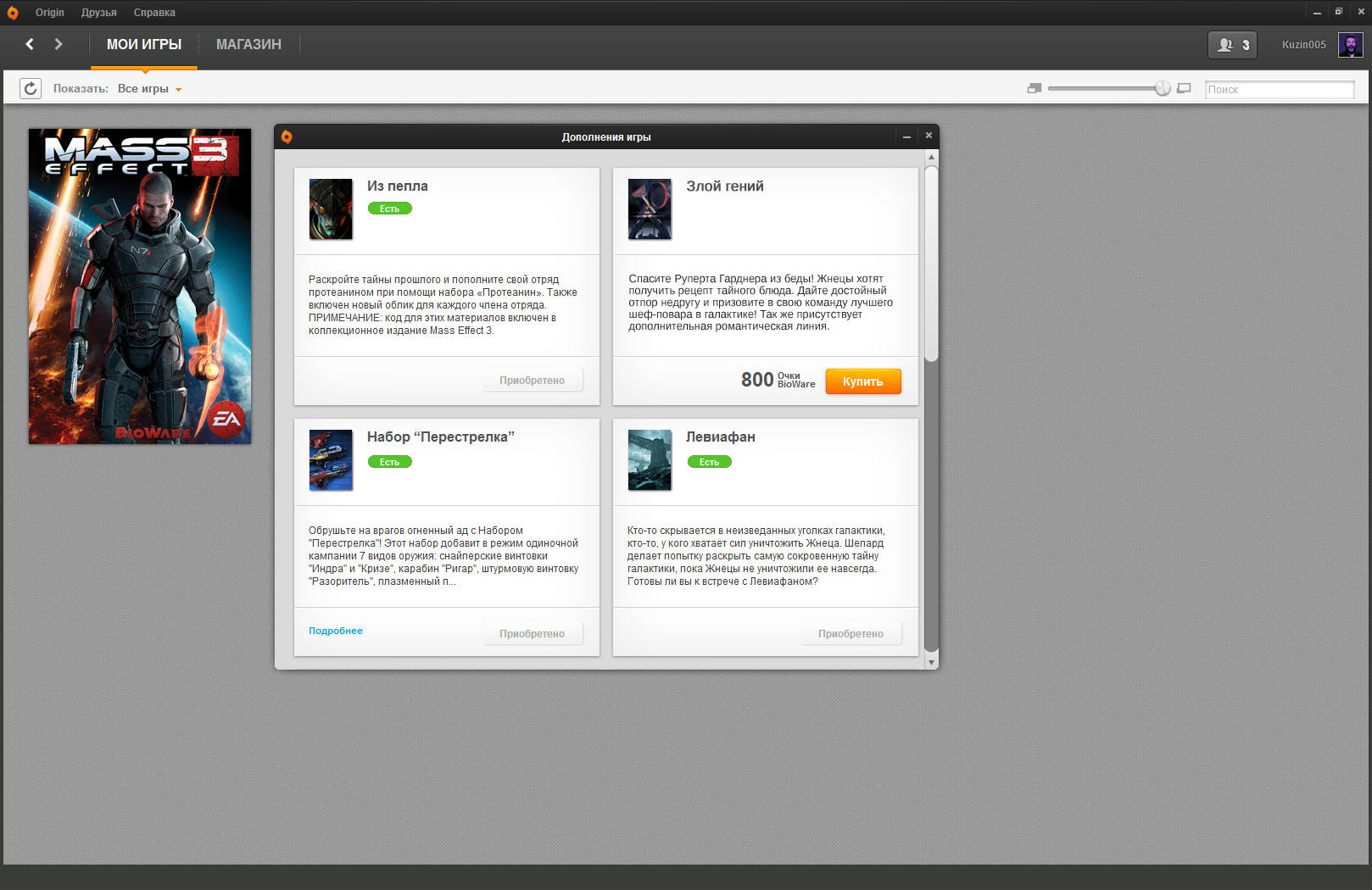Click the 'Из пепла' title
Screen dimensions: 1372x890
(398, 186)
